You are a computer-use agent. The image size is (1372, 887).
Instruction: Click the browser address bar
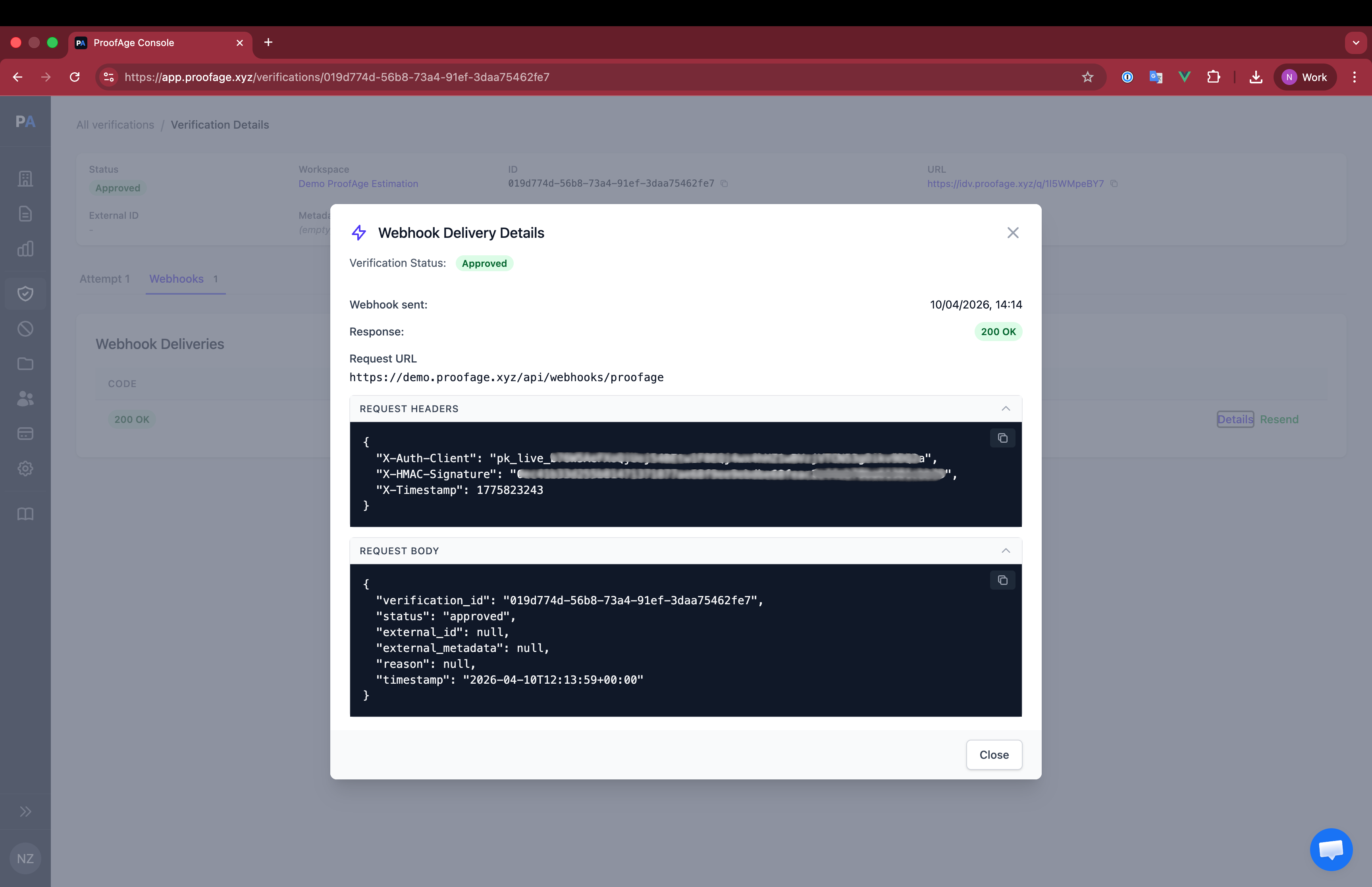point(576,77)
